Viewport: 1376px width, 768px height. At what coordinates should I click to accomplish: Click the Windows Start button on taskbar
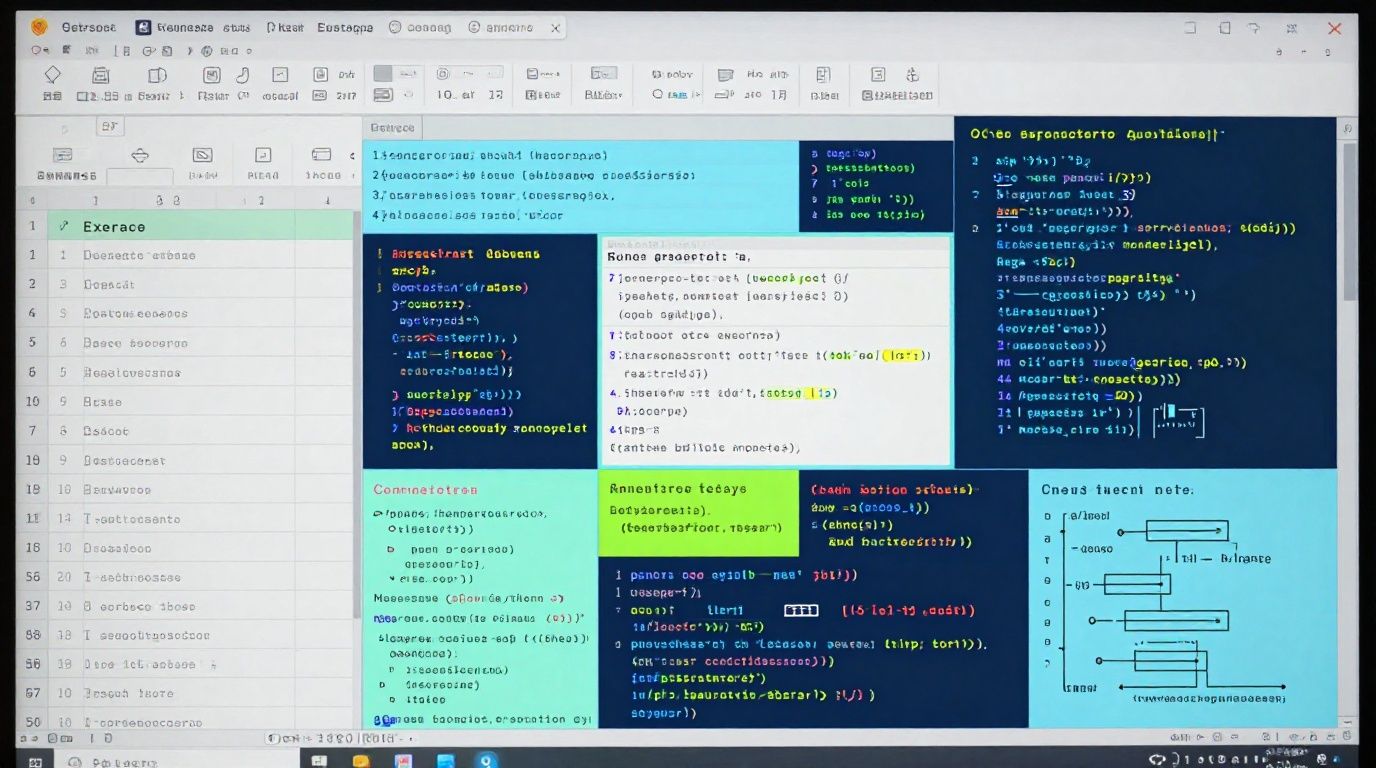point(35,761)
